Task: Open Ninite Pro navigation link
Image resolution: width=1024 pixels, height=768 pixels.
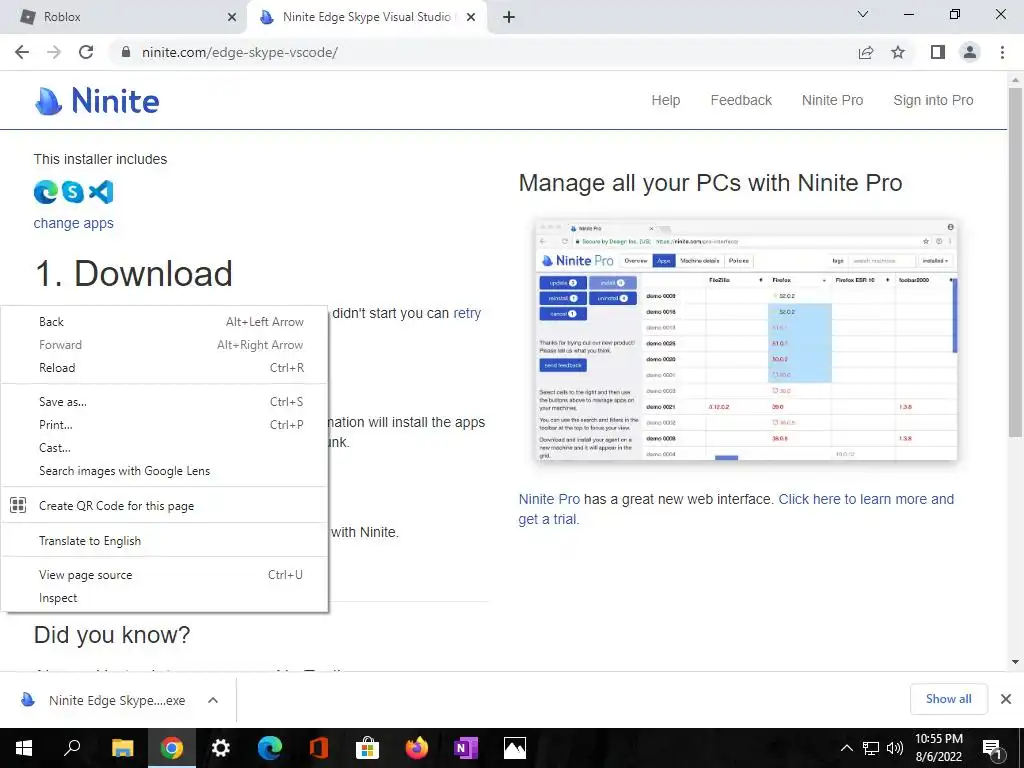Action: click(832, 100)
